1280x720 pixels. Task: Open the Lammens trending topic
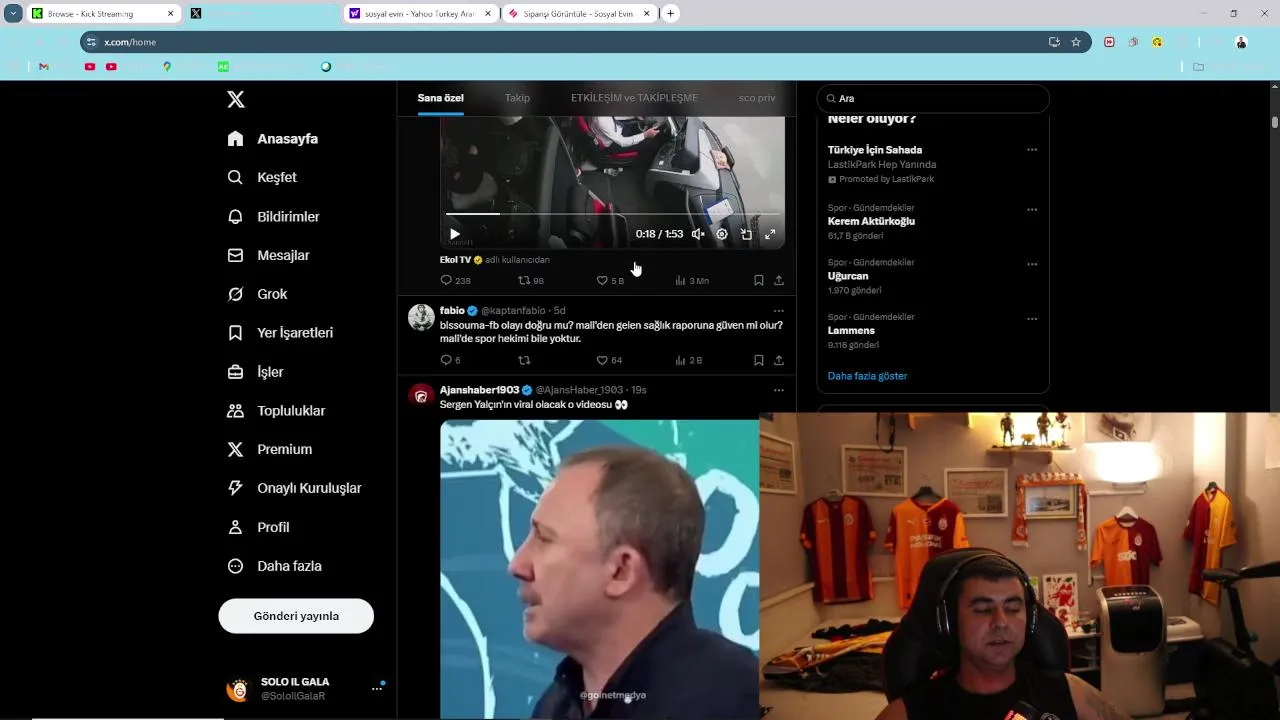pyautogui.click(x=851, y=330)
